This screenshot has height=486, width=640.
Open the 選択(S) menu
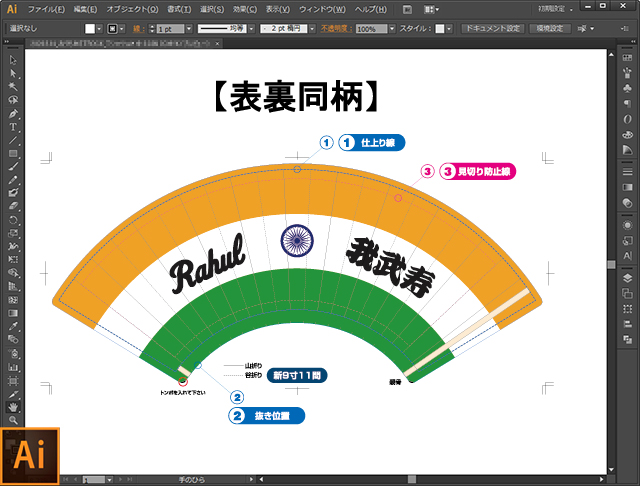[x=212, y=9]
